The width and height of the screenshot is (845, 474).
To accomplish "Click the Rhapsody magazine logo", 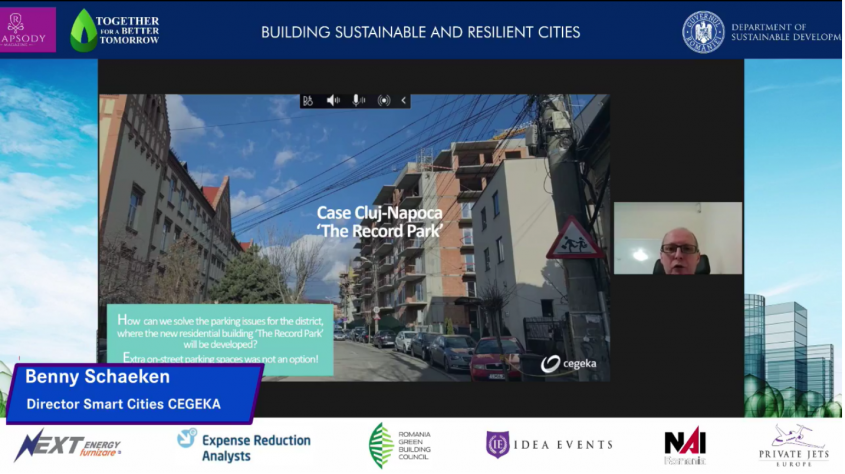I will pyautogui.click(x=27, y=30).
